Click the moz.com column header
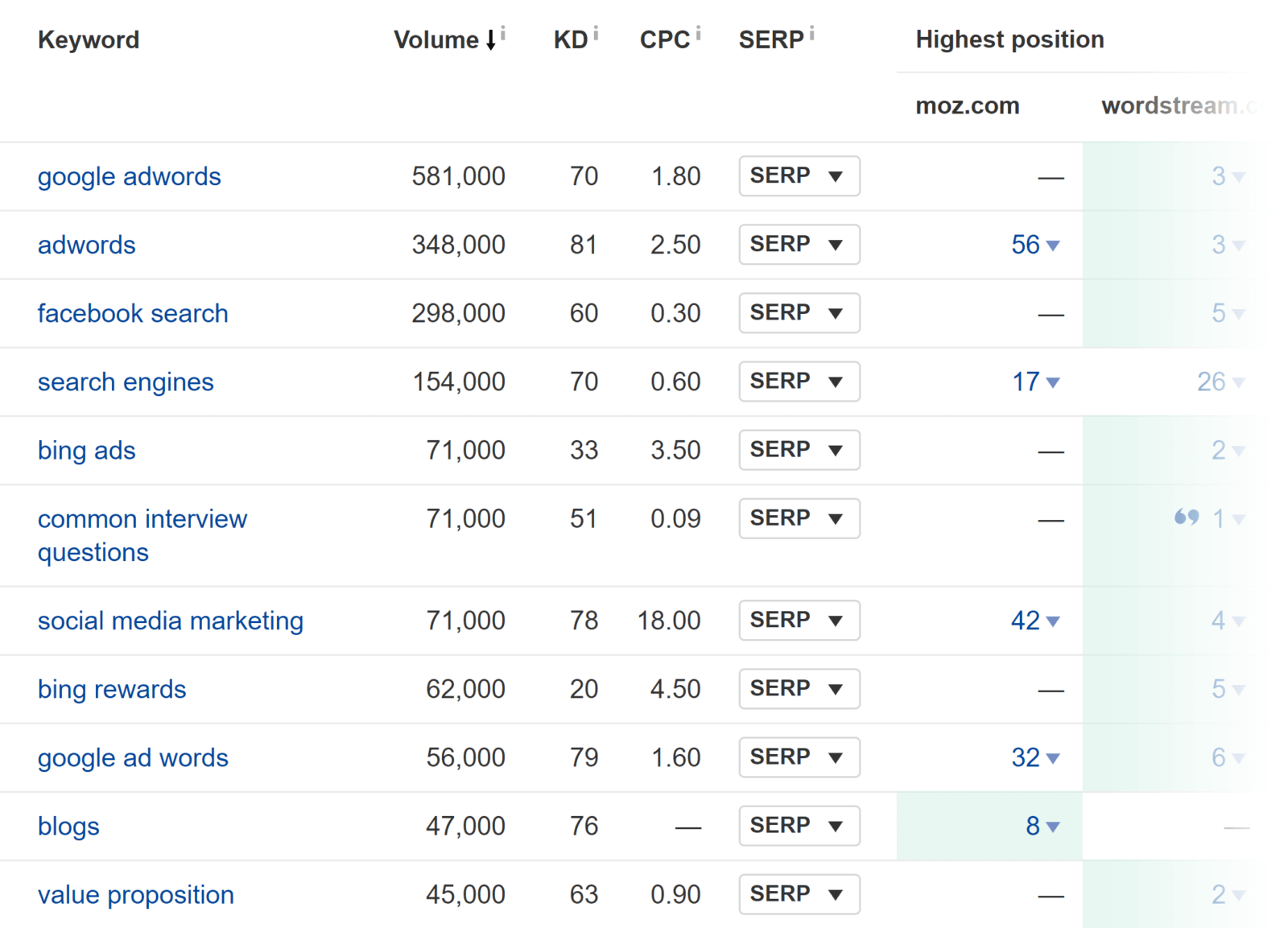The height and width of the screenshot is (928, 1288). [x=968, y=106]
